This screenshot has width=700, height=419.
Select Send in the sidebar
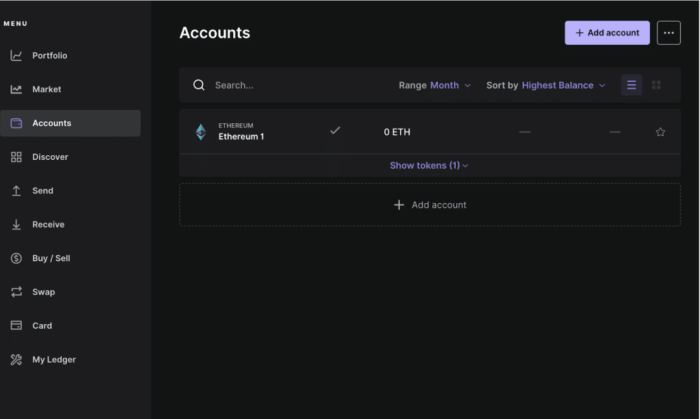[x=42, y=191]
